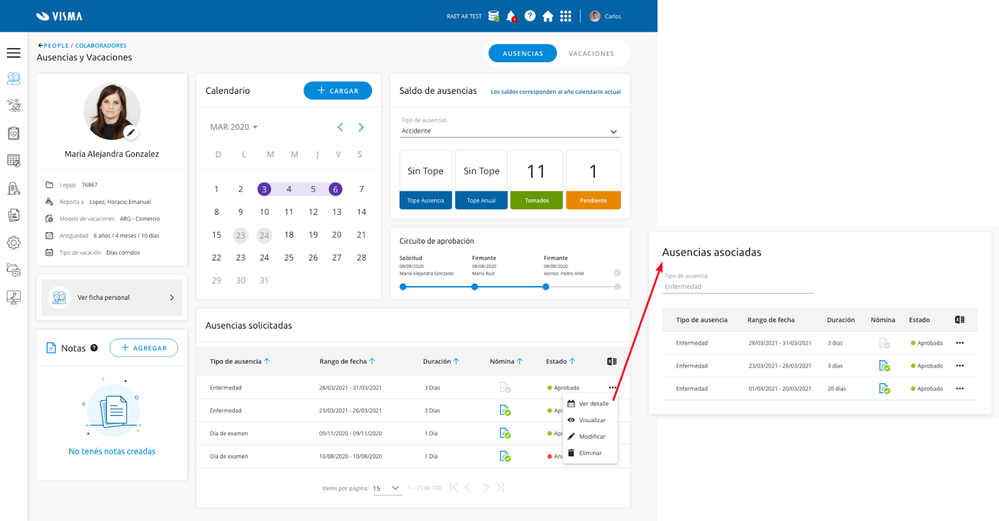Click Tipo de ausencia field in Ausencias asociadas
This screenshot has height=521, width=999.
tap(738, 287)
